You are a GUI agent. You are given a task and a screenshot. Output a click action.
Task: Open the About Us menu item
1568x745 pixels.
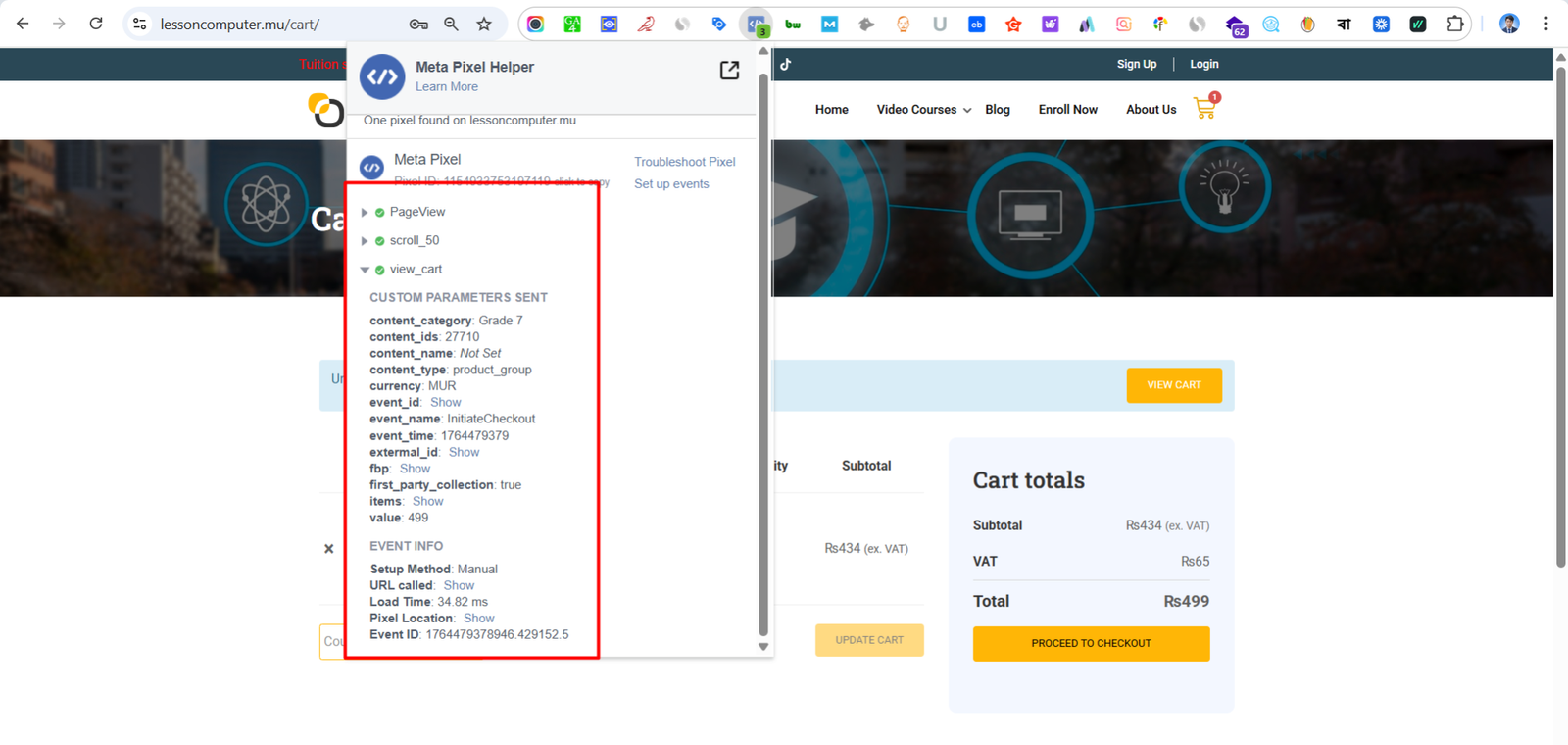[1151, 110]
